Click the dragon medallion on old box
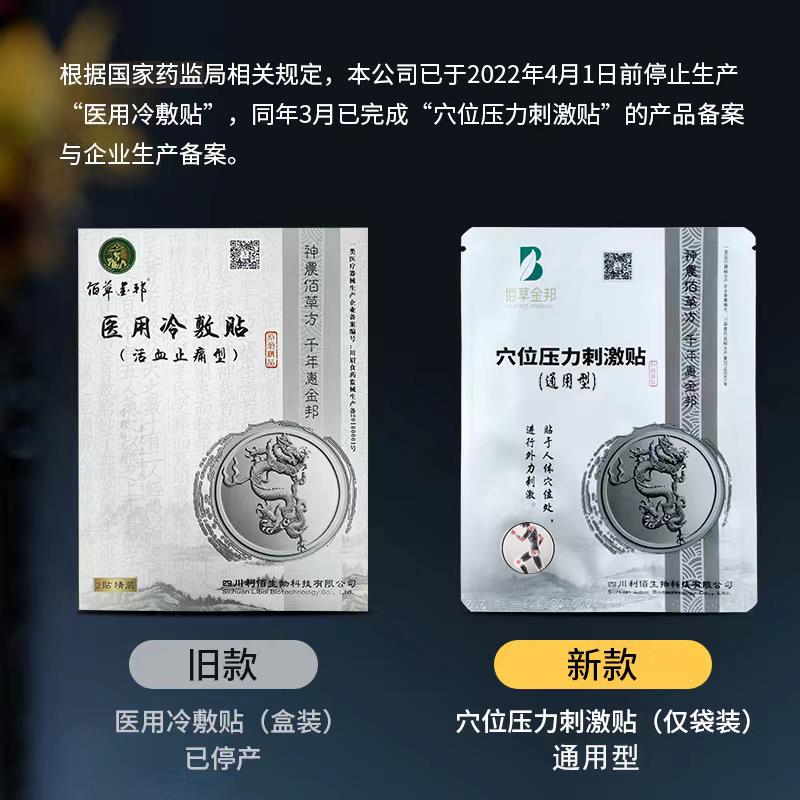This screenshot has height=800, width=800. (277, 491)
